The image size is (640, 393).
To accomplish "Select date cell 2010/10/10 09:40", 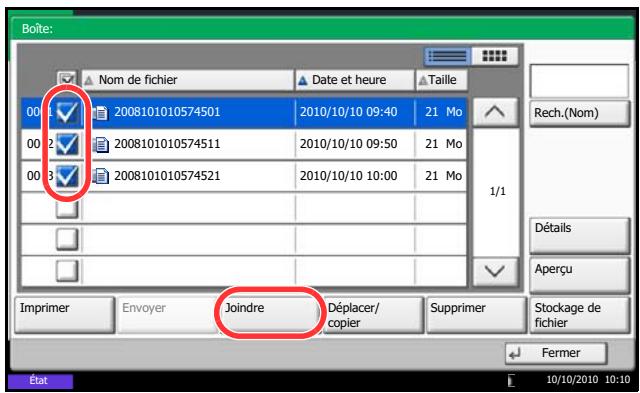I will [349, 112].
